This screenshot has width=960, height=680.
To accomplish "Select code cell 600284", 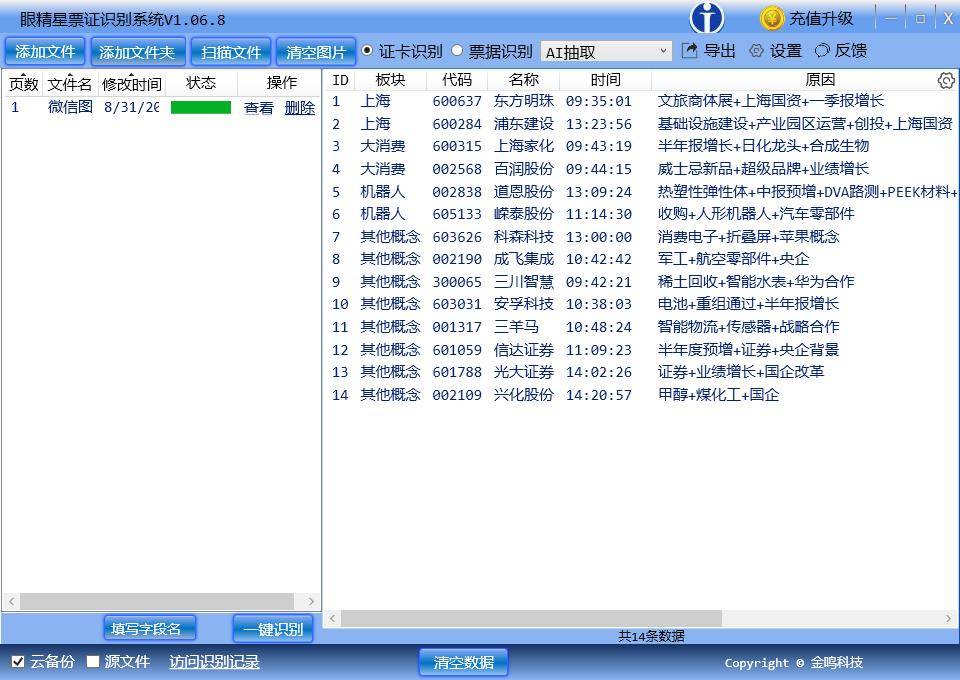I will coord(457,124).
